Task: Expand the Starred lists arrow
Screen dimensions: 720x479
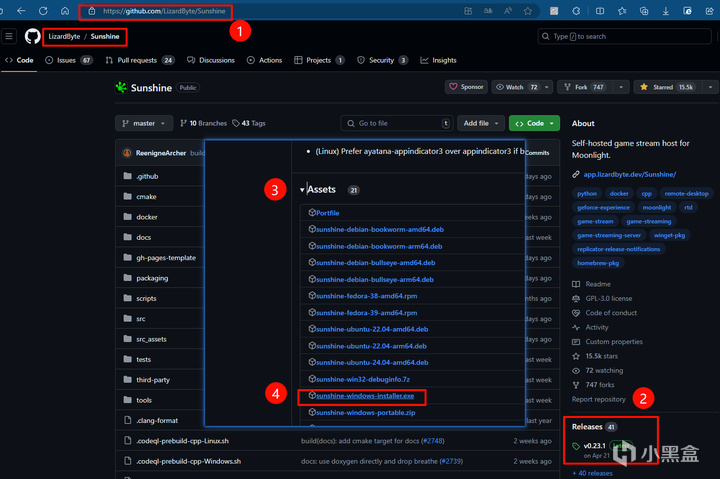Action: click(710, 87)
